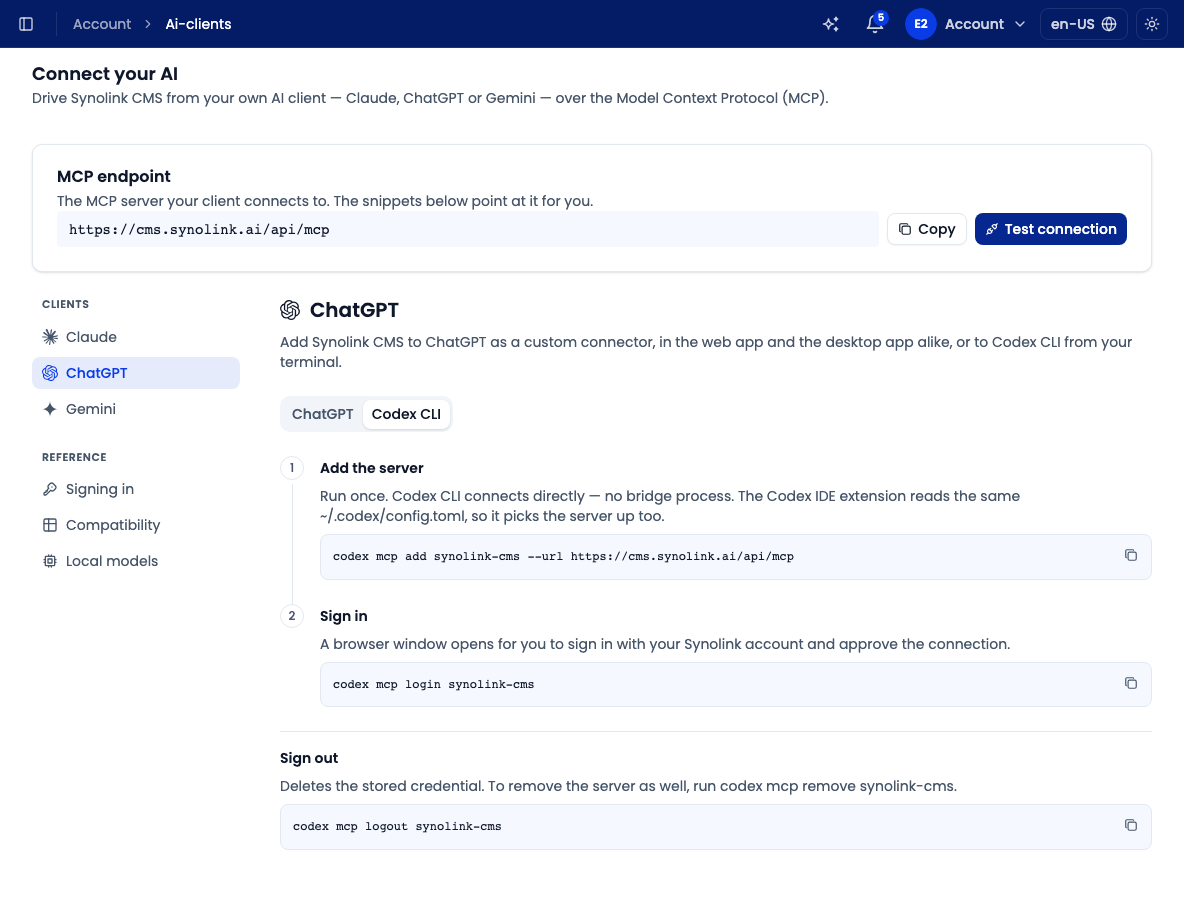
Task: Click the 'Sign out' heading
Action: point(309,758)
